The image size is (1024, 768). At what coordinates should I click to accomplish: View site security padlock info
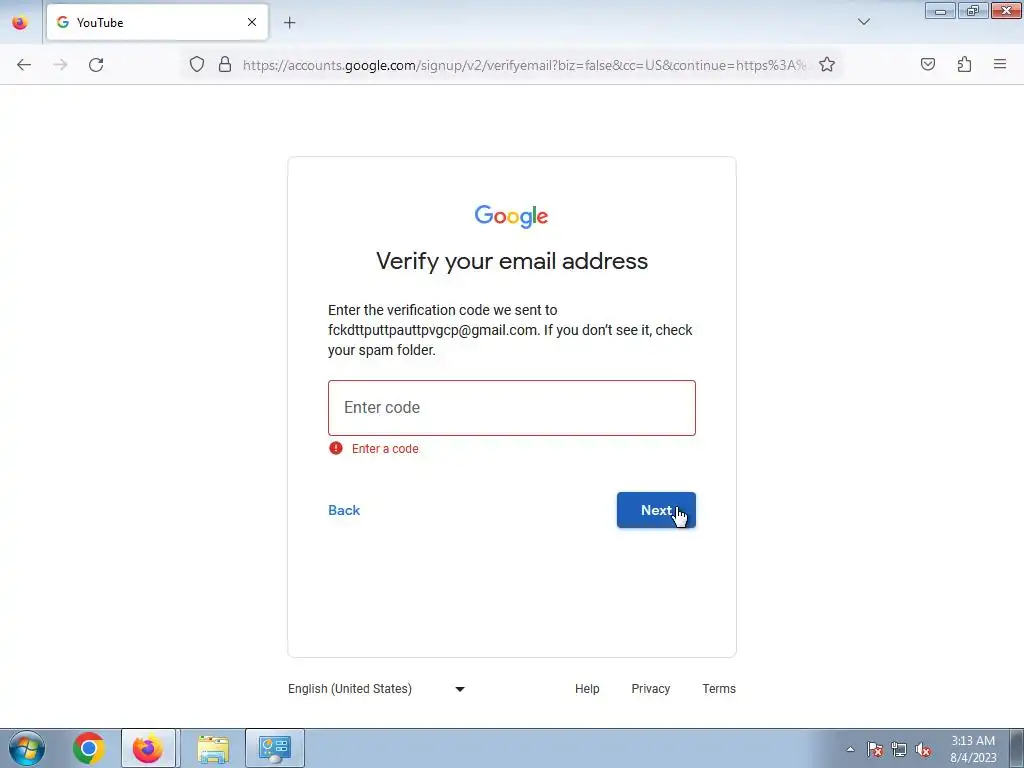(225, 65)
